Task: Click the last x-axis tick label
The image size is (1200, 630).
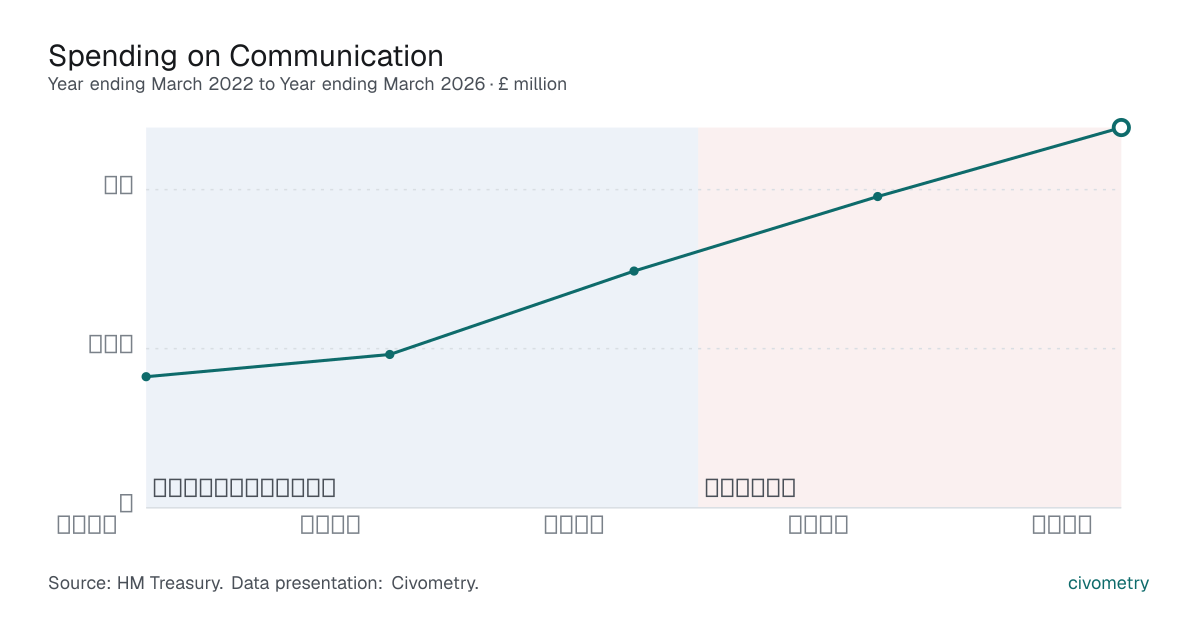Action: click(1062, 525)
